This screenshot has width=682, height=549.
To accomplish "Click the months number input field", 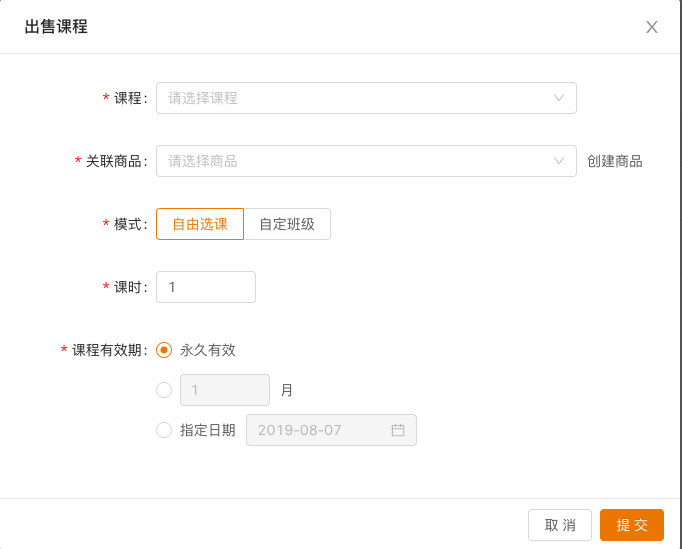I will (224, 390).
